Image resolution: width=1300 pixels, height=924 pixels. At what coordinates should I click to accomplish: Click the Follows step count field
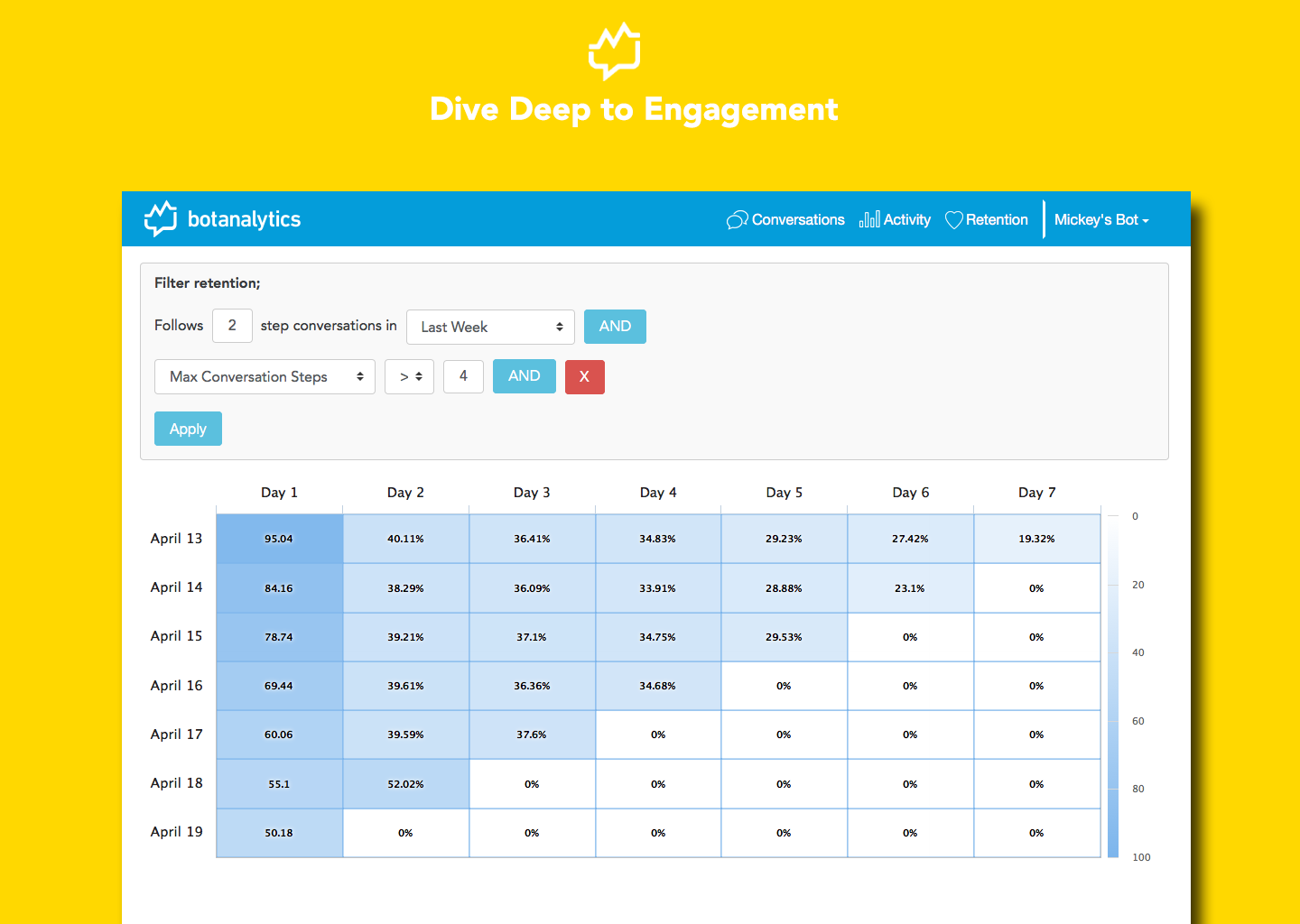(232, 326)
